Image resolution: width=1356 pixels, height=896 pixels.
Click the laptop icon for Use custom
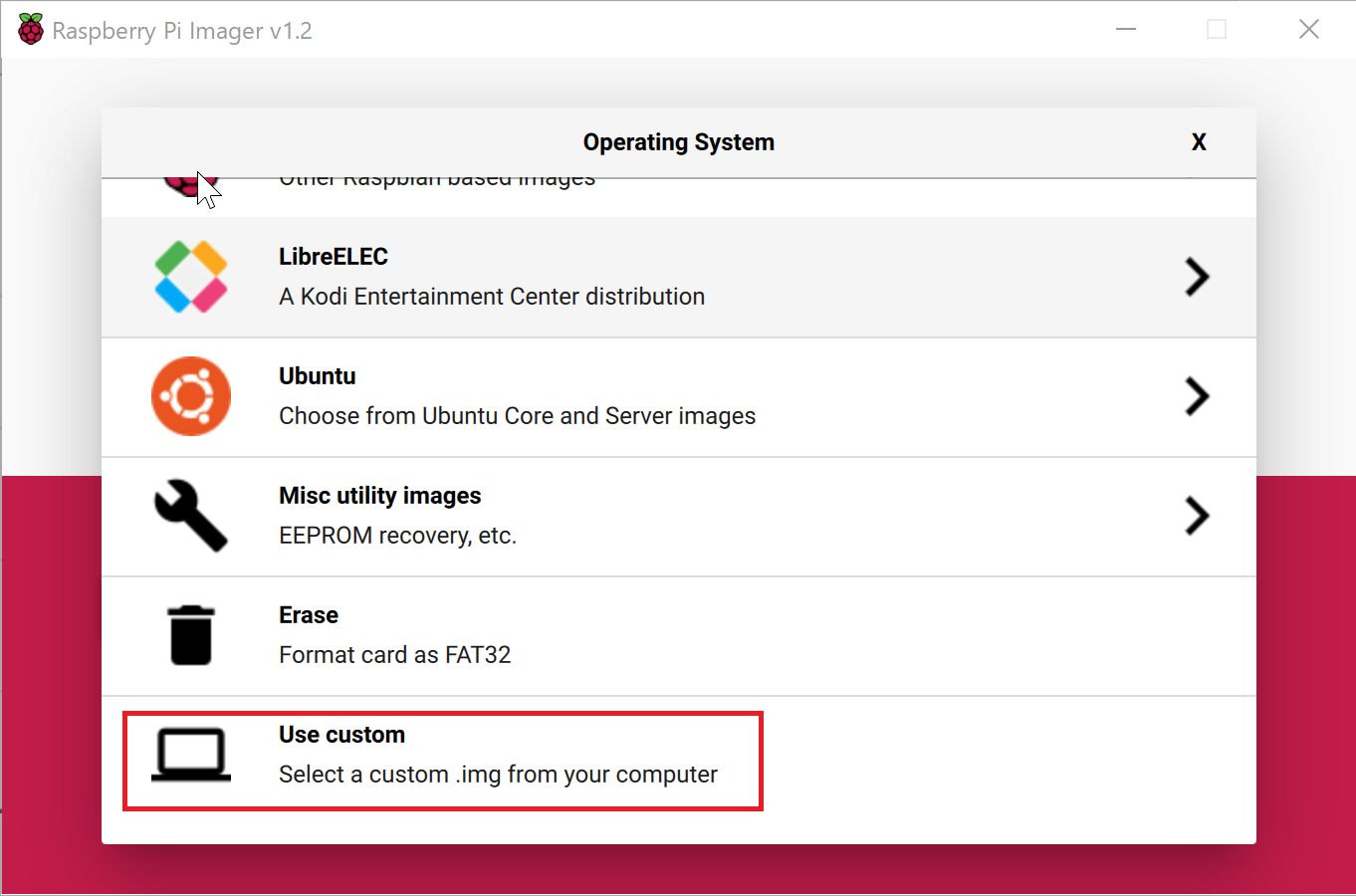[191, 756]
